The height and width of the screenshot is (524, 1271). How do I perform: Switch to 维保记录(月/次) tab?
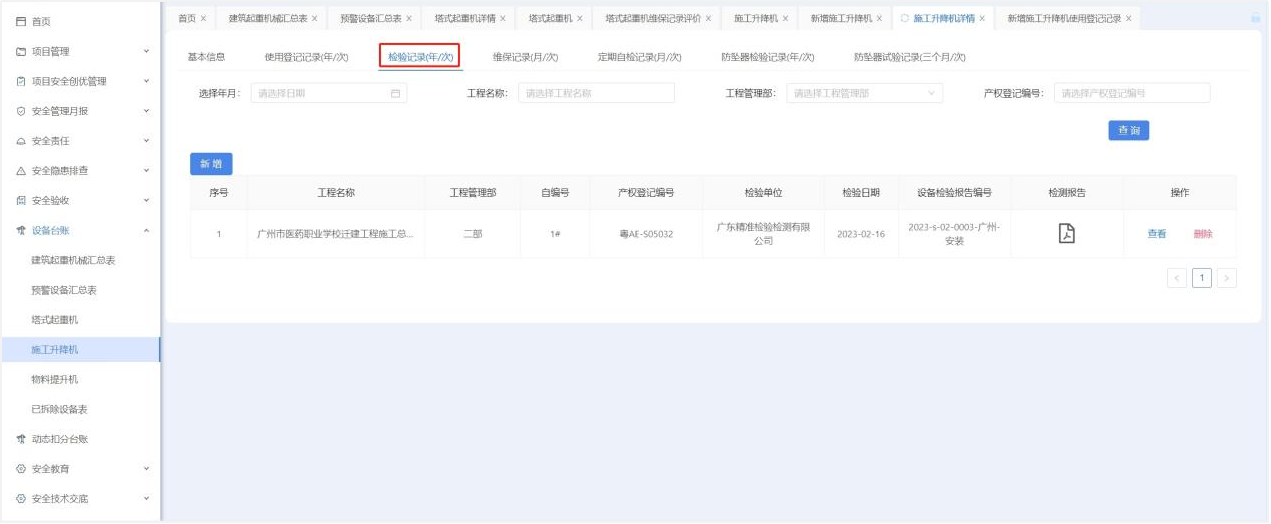click(x=525, y=57)
